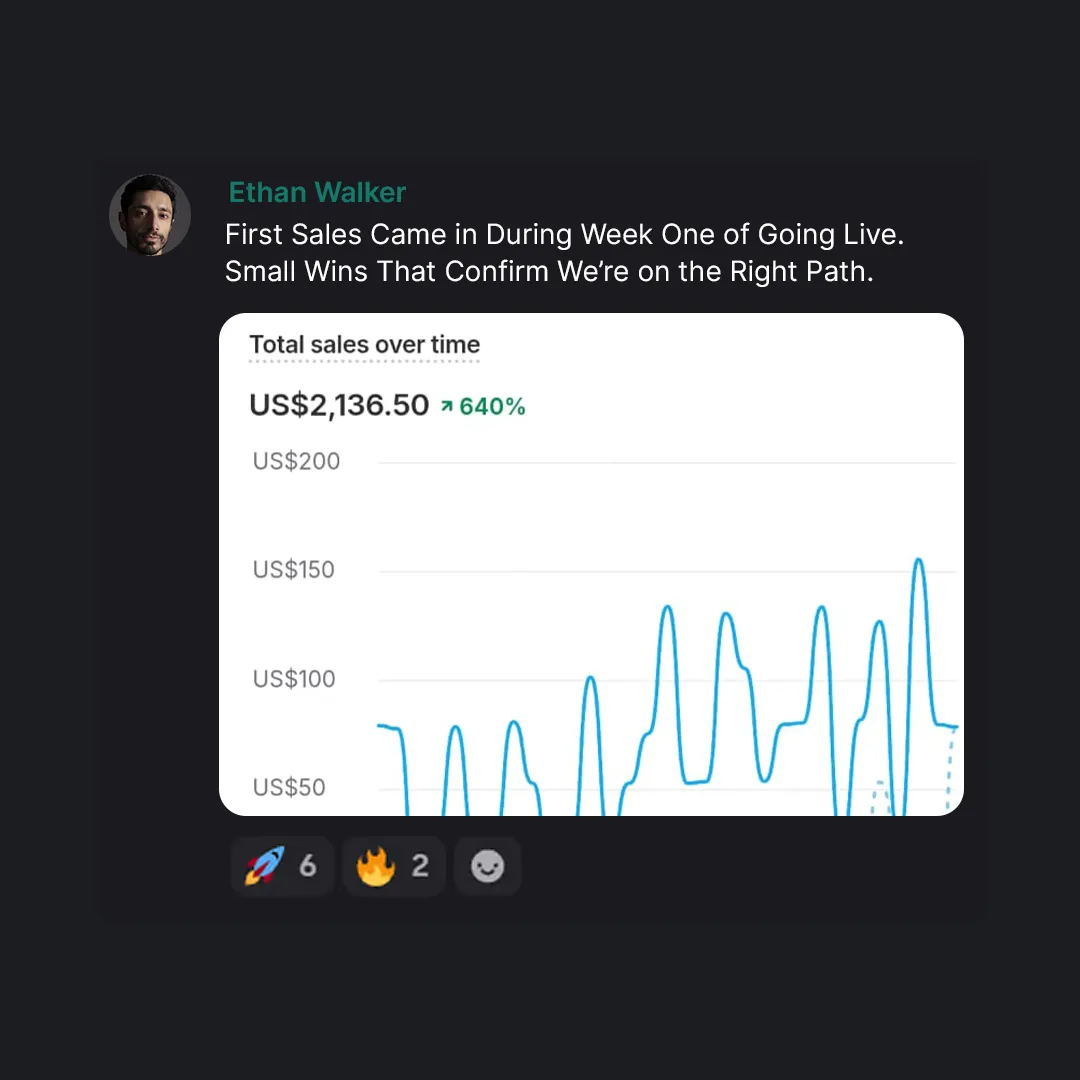Viewport: 1080px width, 1080px height.
Task: Click the small dashed bump near chart bottom
Action: [x=880, y=796]
